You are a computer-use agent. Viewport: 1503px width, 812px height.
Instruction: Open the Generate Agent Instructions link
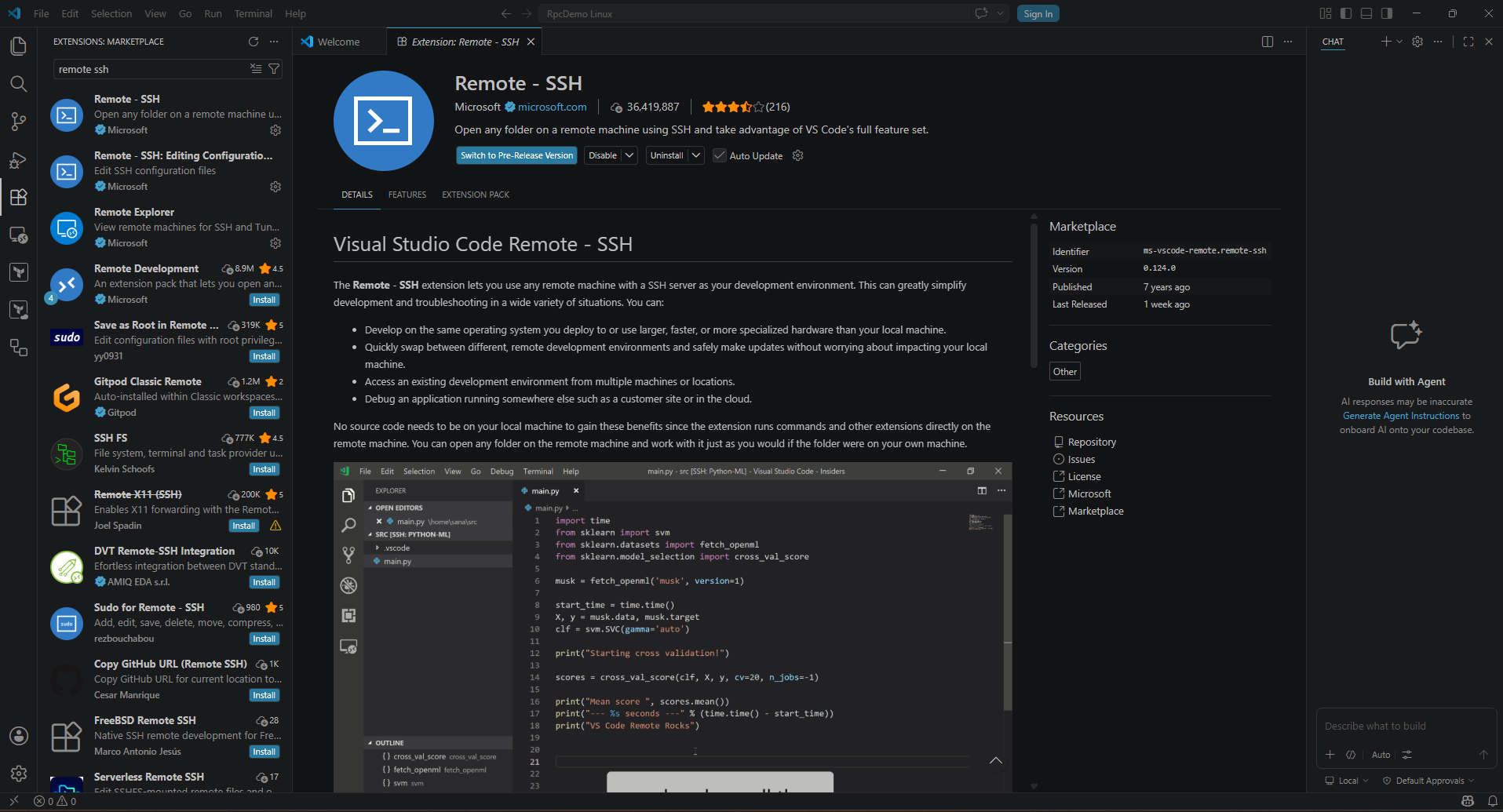point(1401,416)
